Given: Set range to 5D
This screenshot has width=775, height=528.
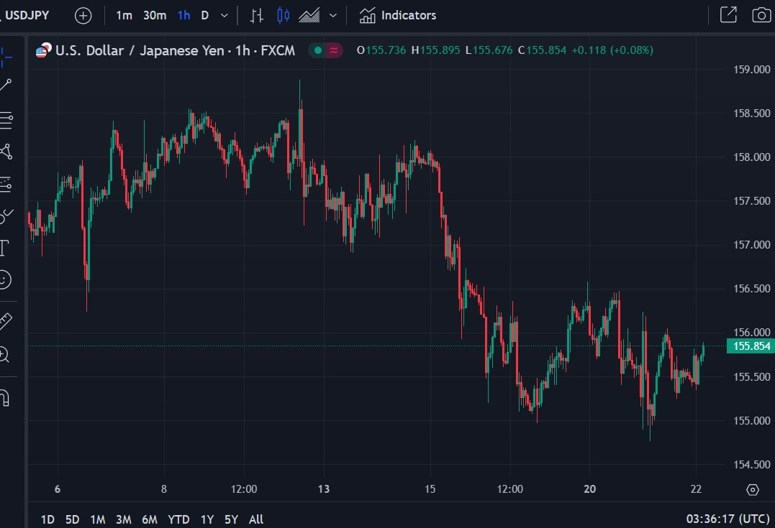Looking at the screenshot, I should [72, 520].
